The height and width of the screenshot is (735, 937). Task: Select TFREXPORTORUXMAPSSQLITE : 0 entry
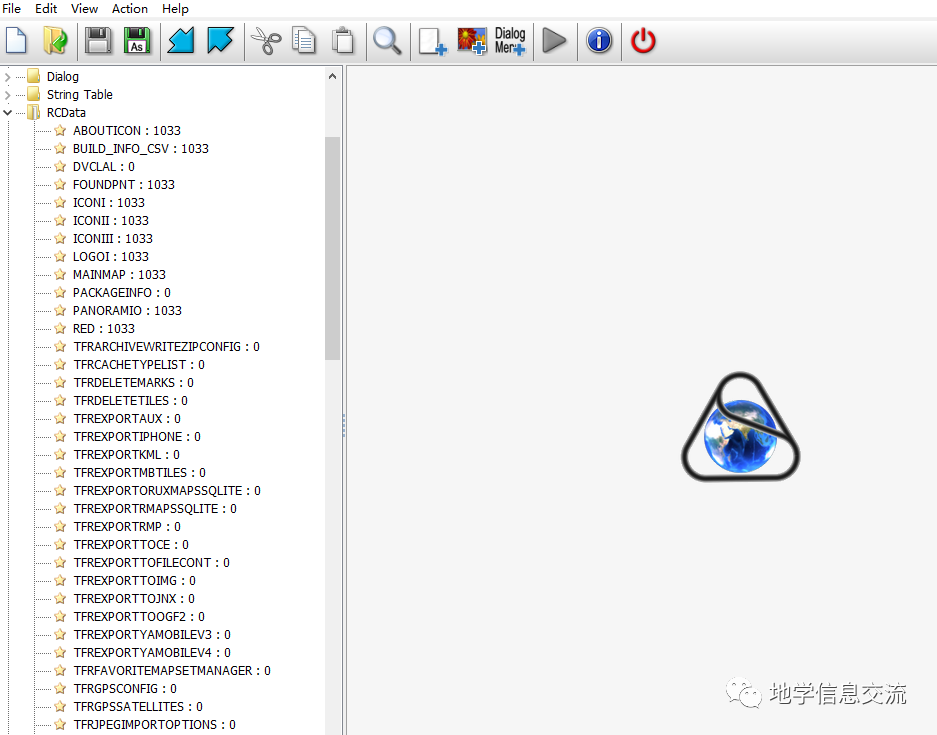click(x=167, y=491)
